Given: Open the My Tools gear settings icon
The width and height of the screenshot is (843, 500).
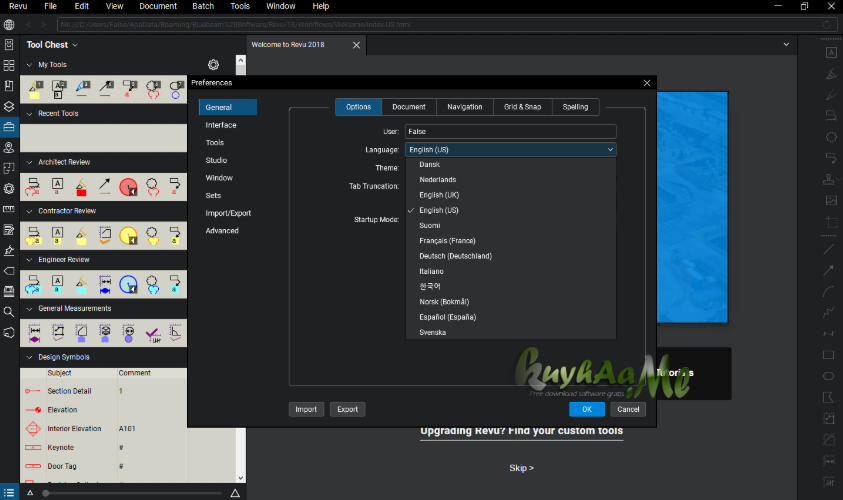Looking at the screenshot, I should pos(213,65).
